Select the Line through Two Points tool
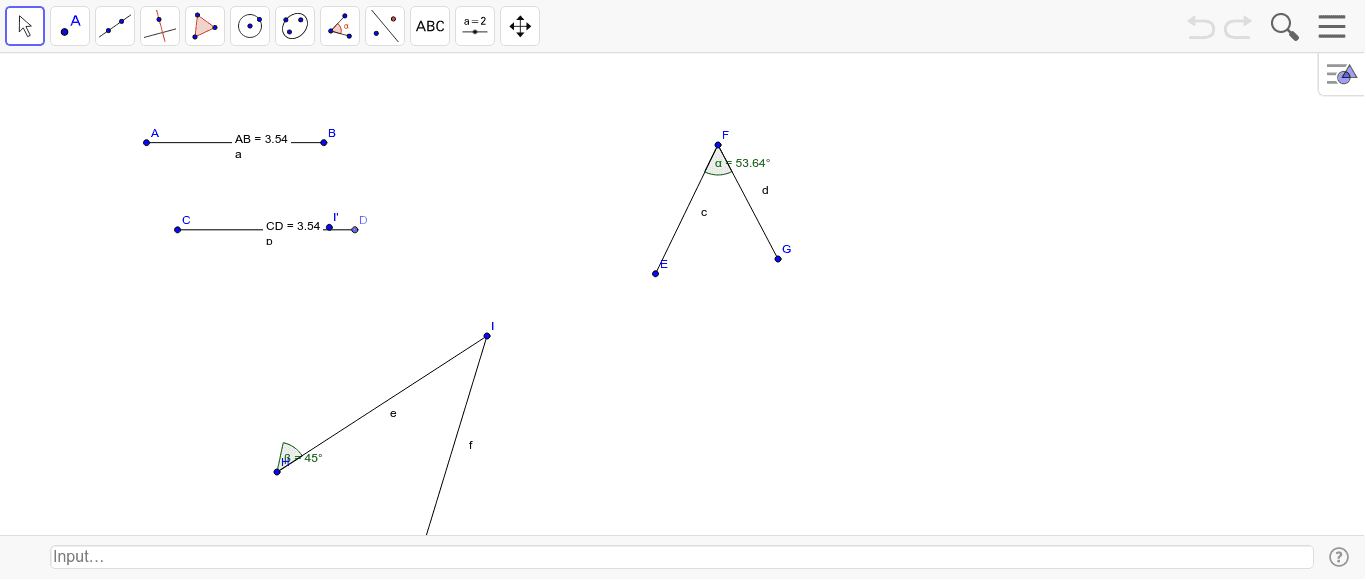The image size is (1366, 580). point(115,25)
